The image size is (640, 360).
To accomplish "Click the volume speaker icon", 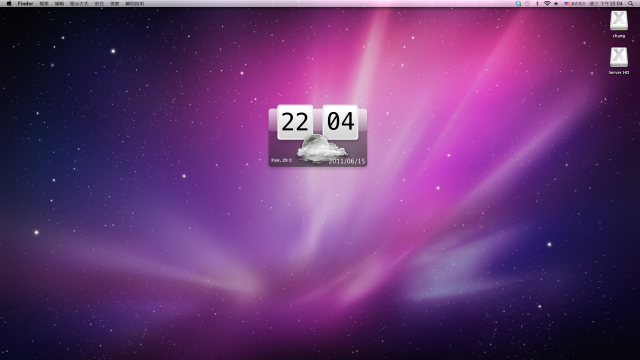I will (556, 3).
